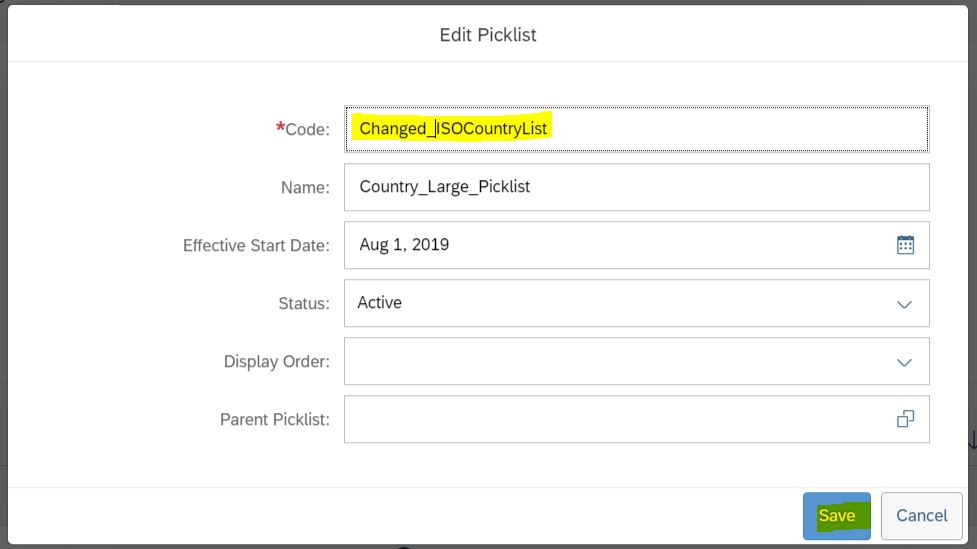Click the Status label text

[x=304, y=303]
